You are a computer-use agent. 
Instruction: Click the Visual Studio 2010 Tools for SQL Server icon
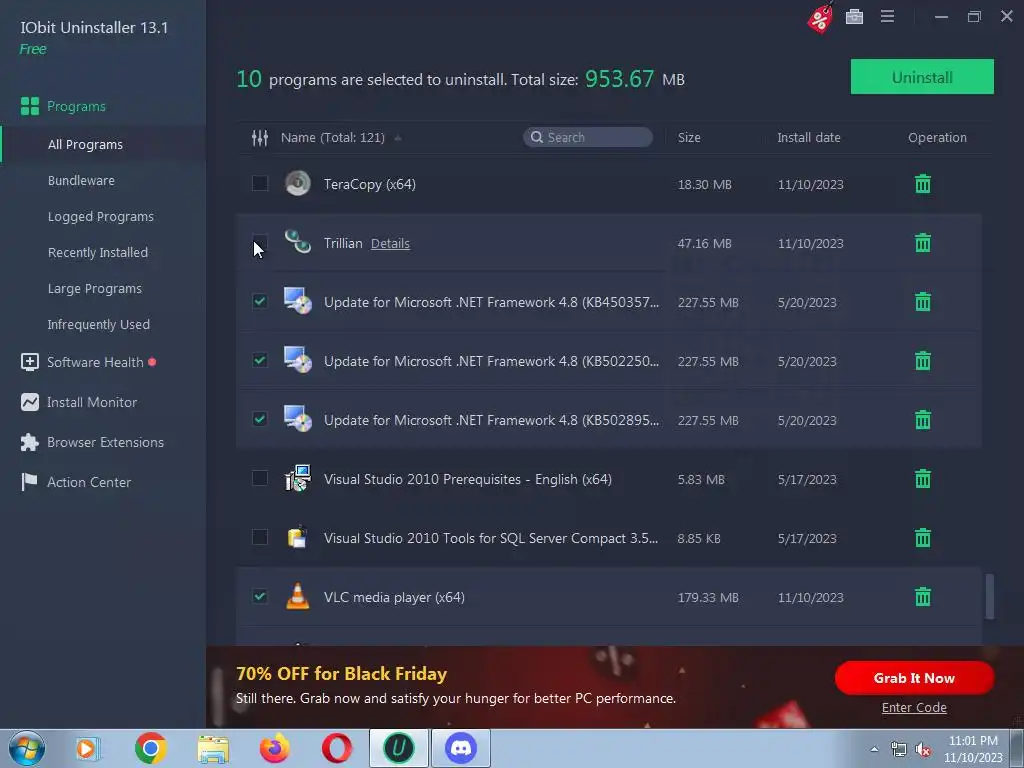click(298, 537)
